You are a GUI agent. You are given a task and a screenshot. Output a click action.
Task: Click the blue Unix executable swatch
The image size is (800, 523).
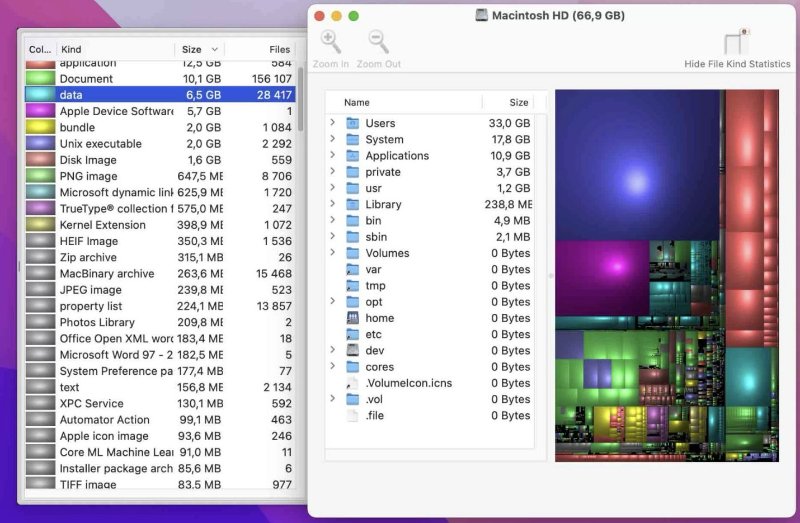(40, 143)
